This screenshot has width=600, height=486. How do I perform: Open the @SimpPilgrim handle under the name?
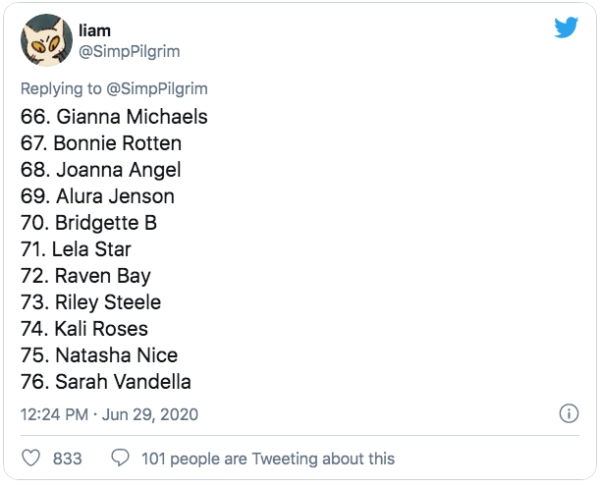point(129,52)
